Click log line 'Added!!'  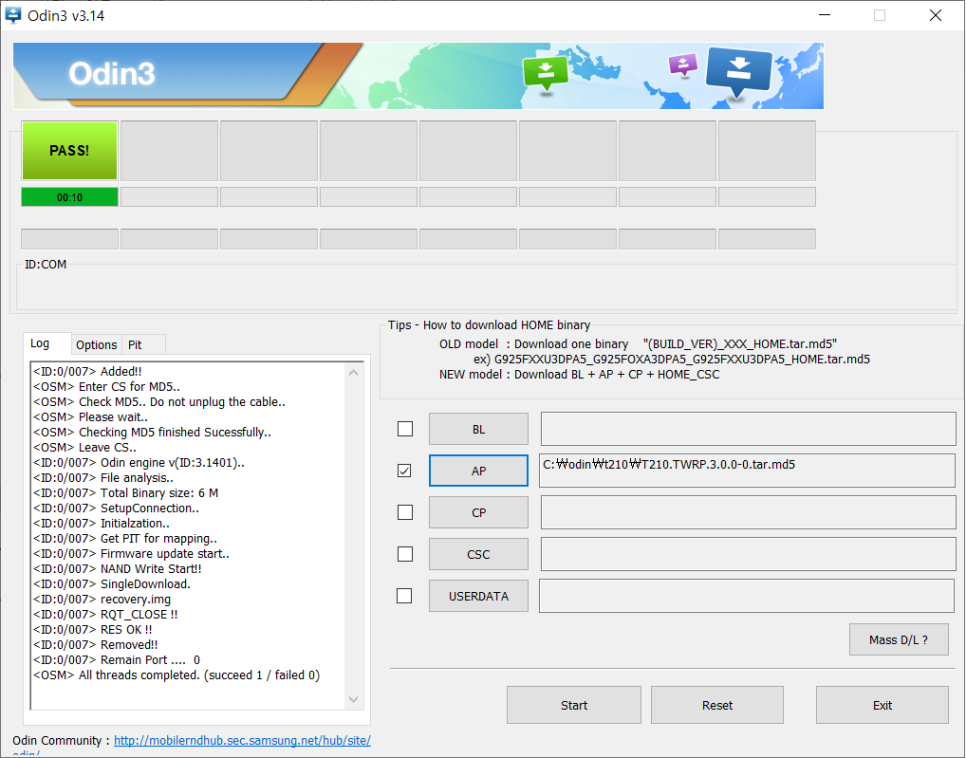[87, 372]
